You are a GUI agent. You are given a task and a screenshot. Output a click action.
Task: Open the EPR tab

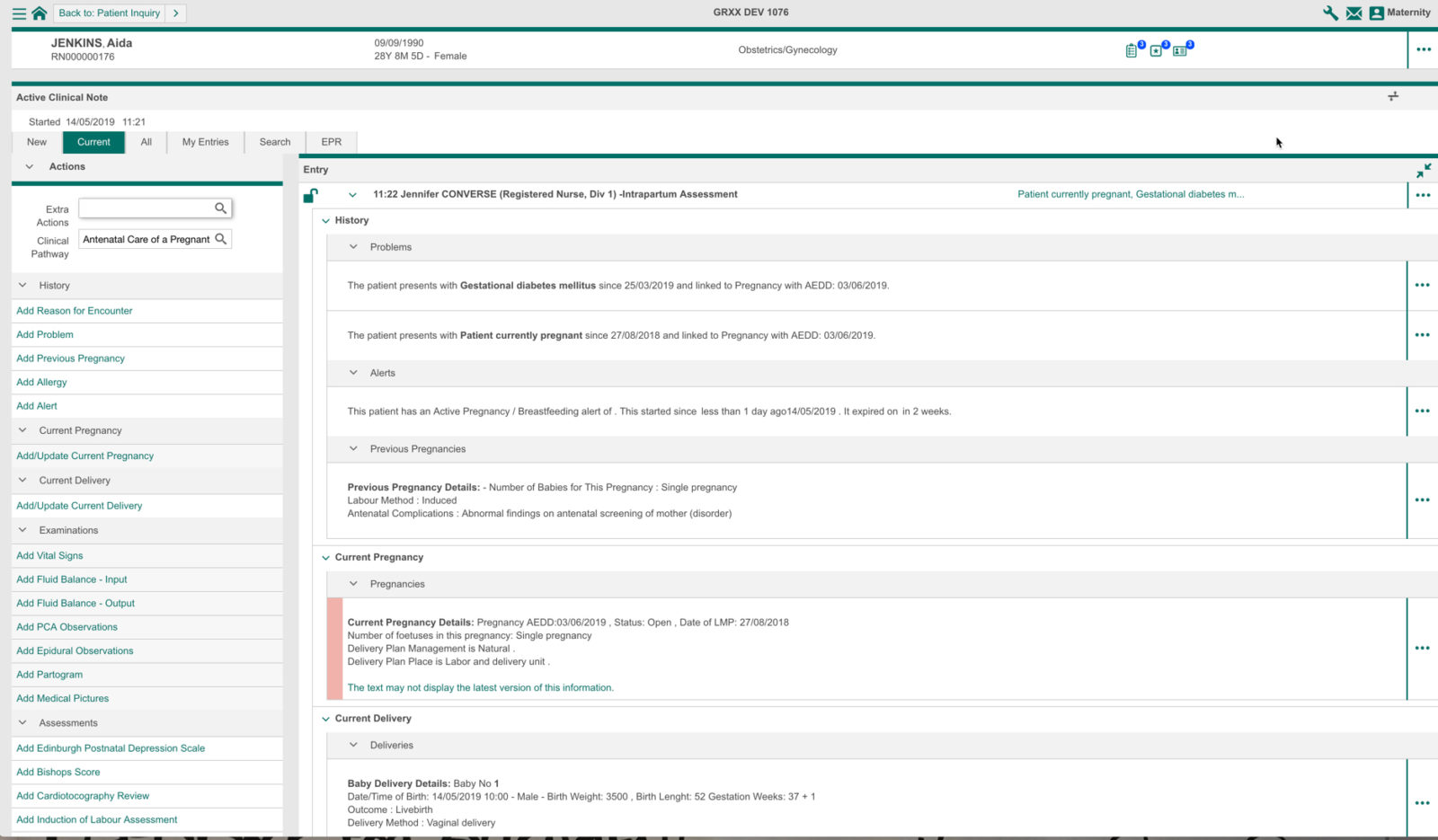331,142
